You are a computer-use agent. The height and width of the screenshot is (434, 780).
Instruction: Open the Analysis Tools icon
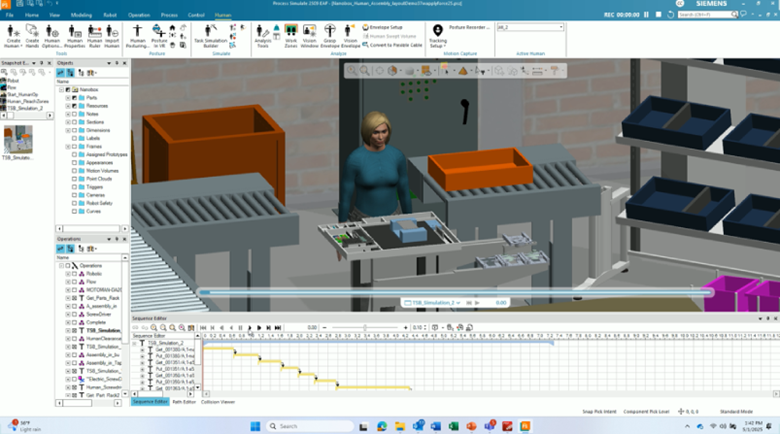pos(263,34)
